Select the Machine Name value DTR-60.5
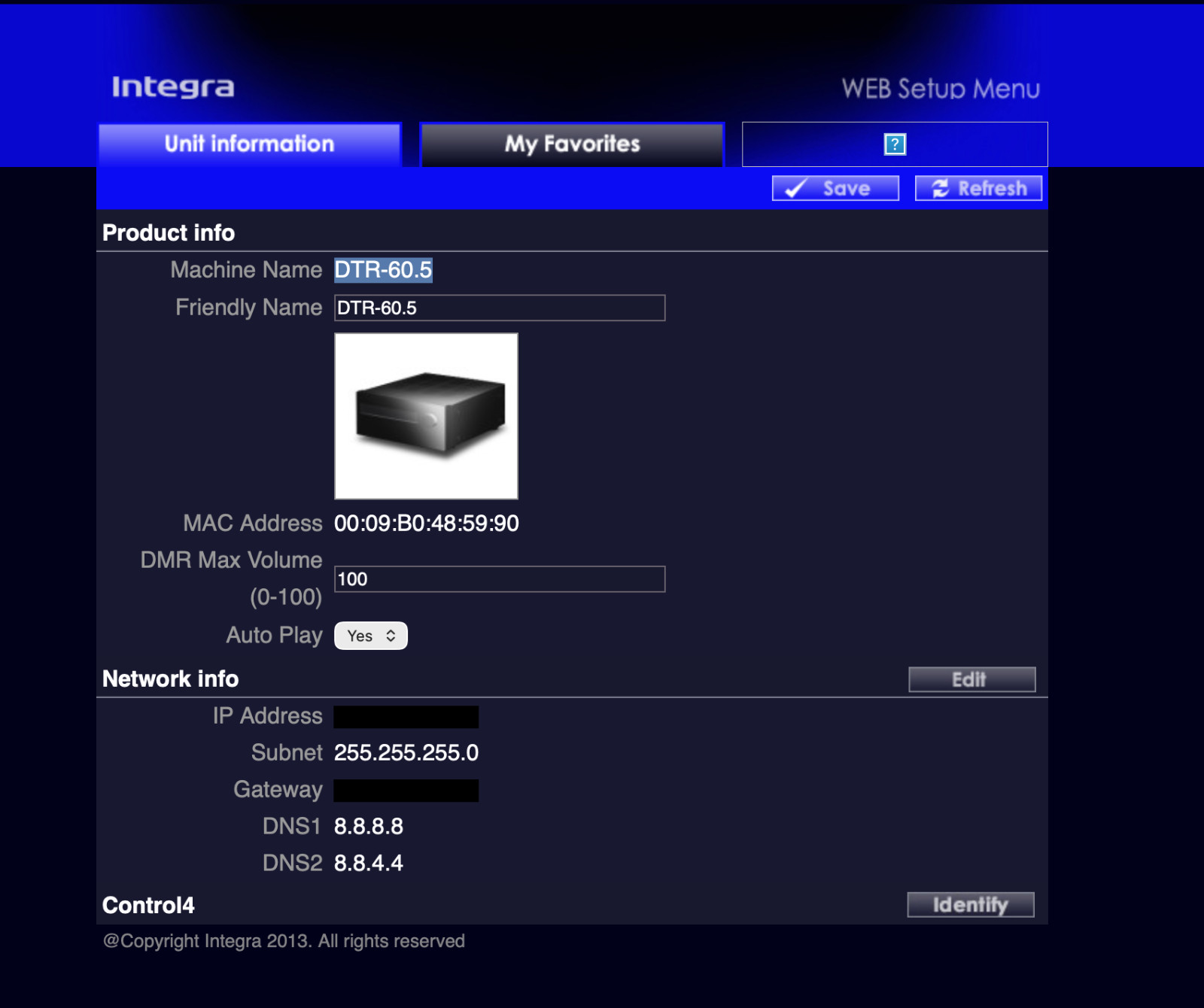The height and width of the screenshot is (1008, 1204). [x=384, y=270]
